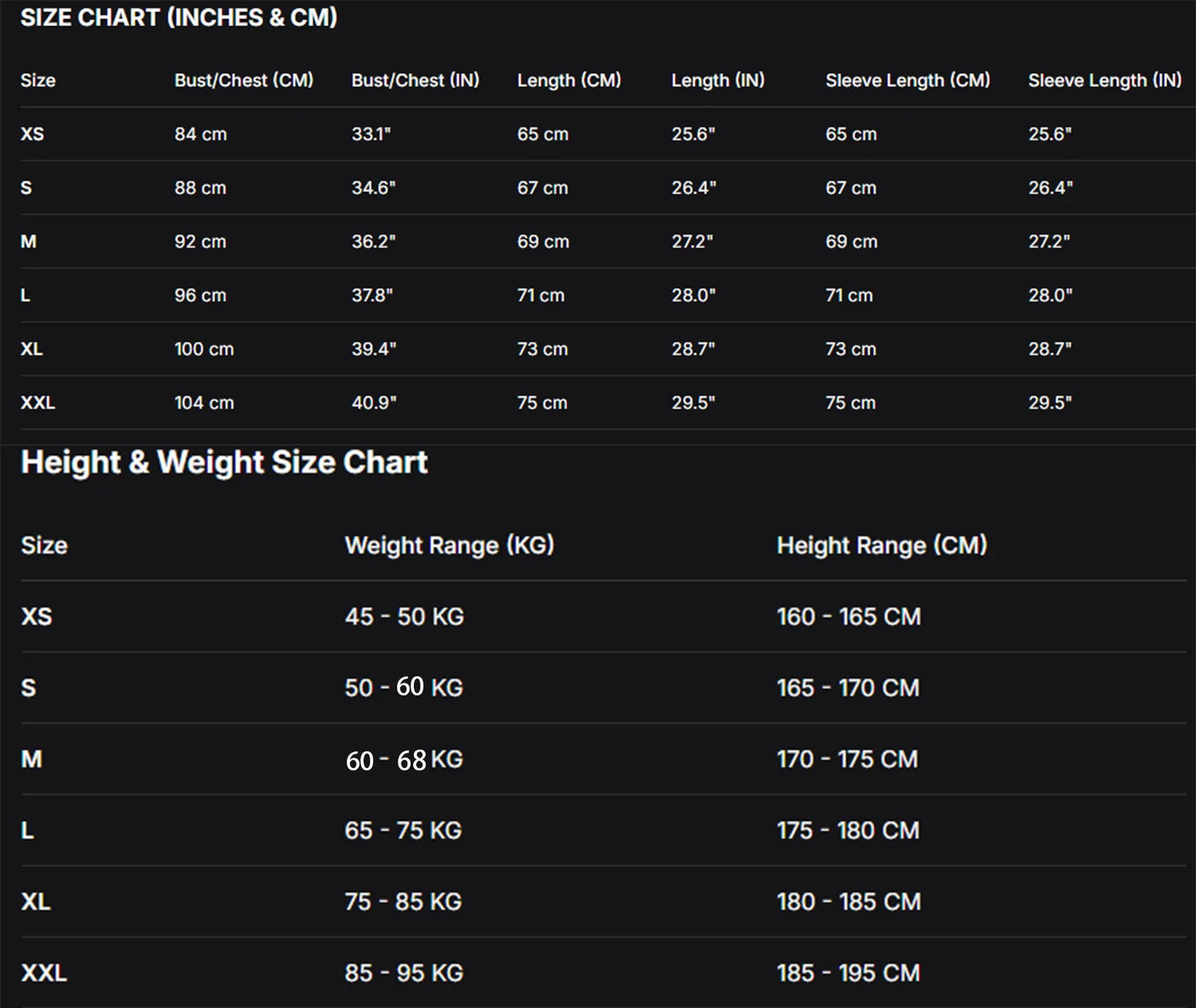Click the 36.2" bust value for M
This screenshot has width=1196, height=1008.
(373, 242)
